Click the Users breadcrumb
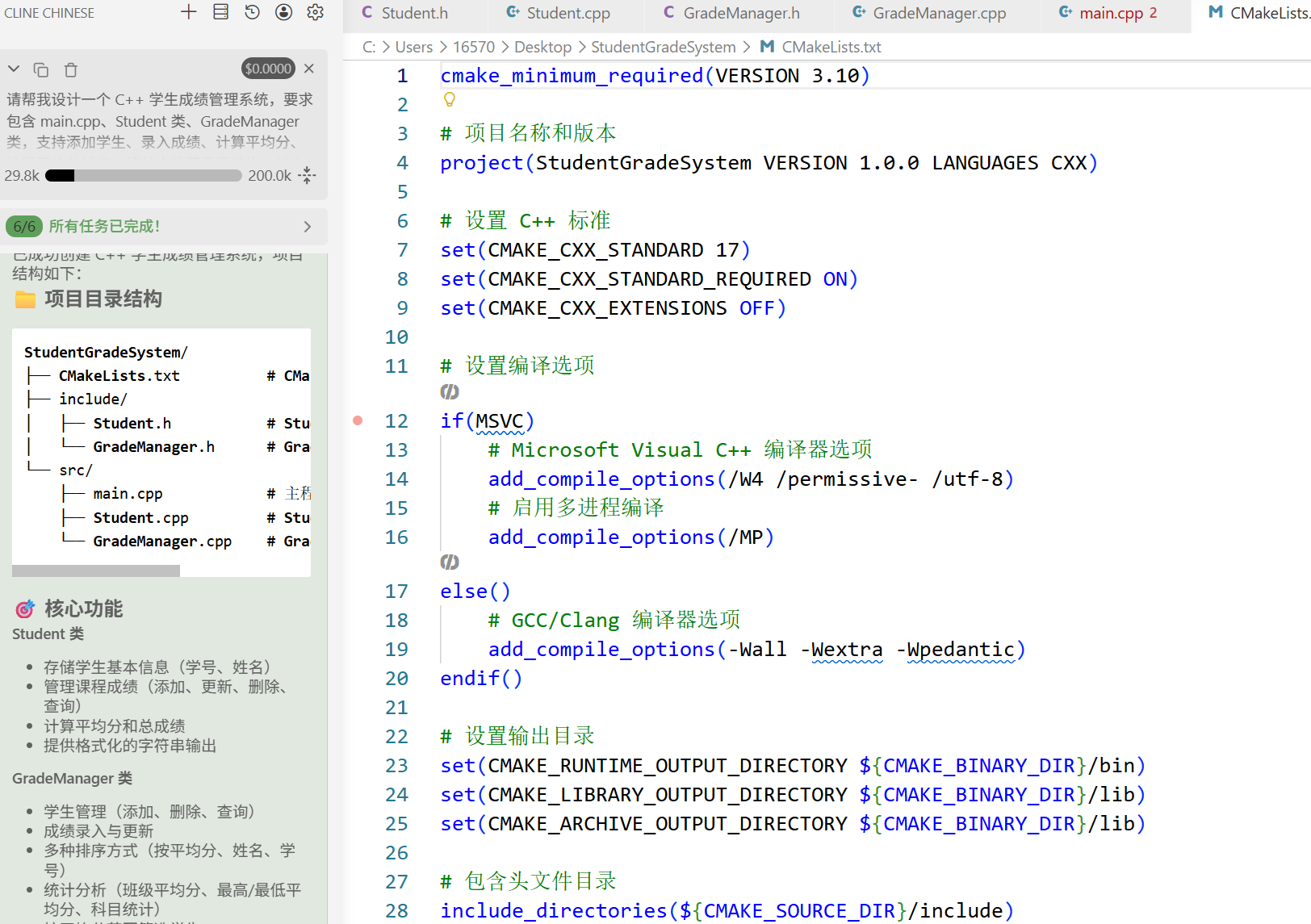Screen dimensions: 1311x924 (414, 47)
